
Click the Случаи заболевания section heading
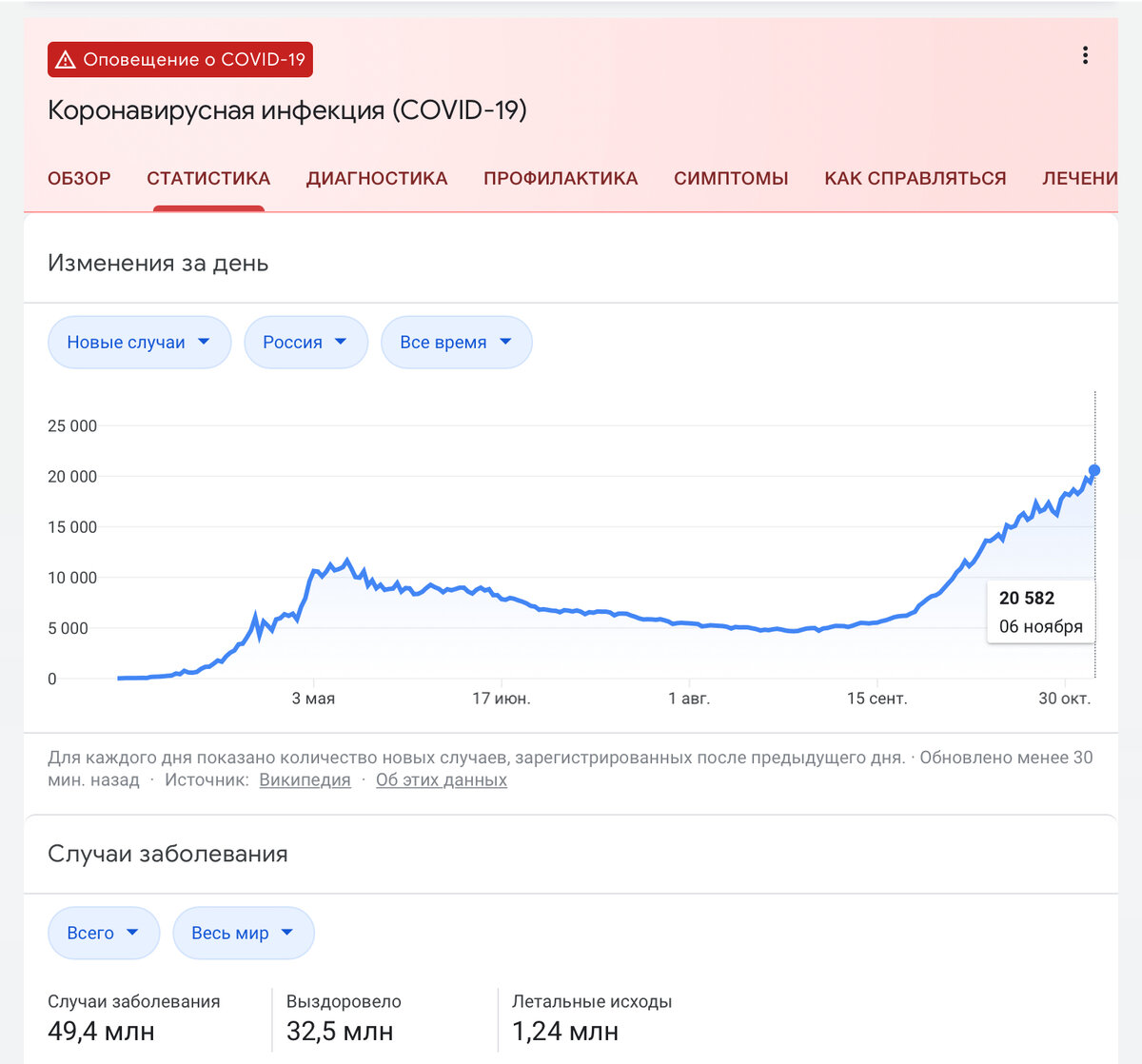click(167, 854)
